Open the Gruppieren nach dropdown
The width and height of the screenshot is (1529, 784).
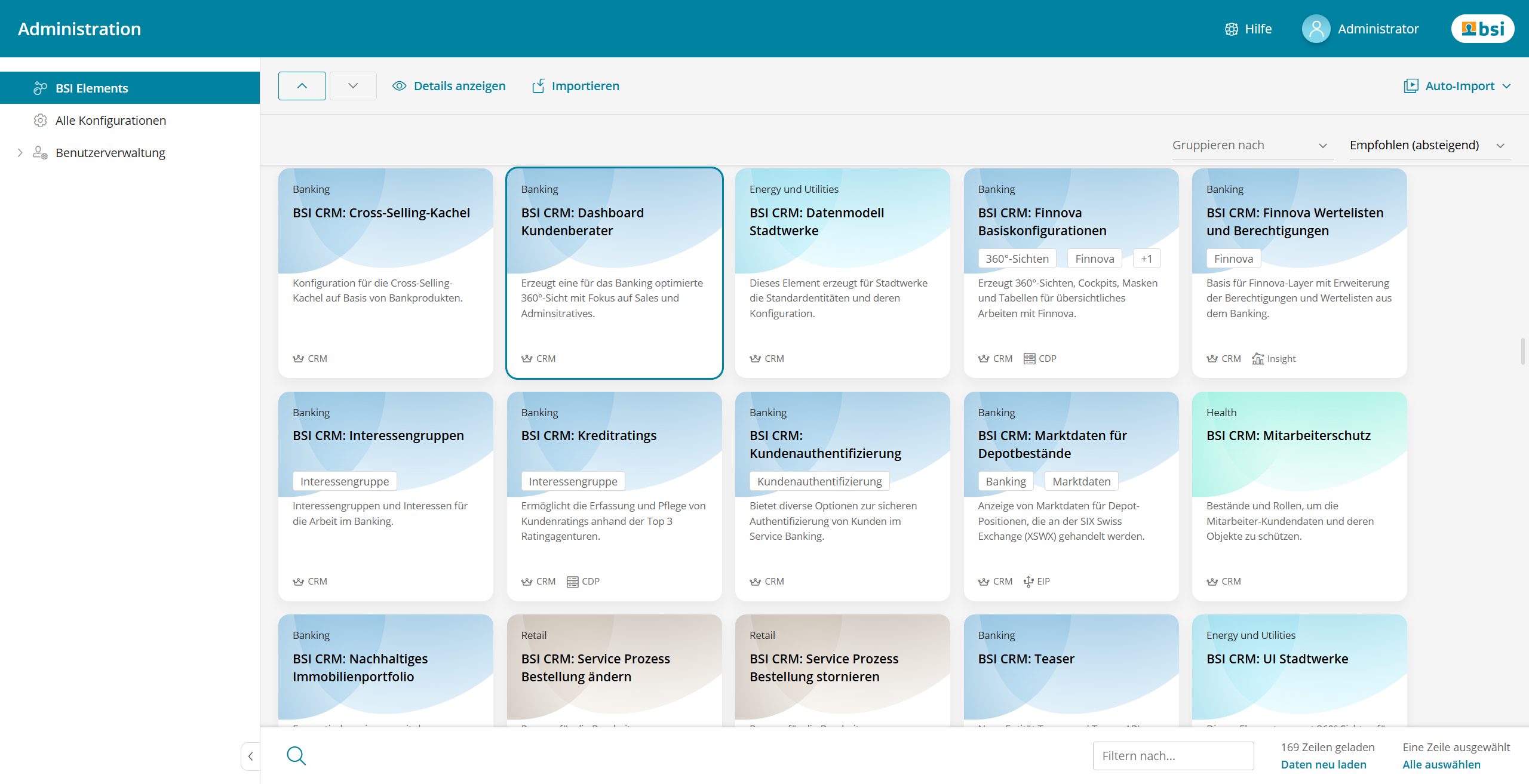[x=1251, y=145]
